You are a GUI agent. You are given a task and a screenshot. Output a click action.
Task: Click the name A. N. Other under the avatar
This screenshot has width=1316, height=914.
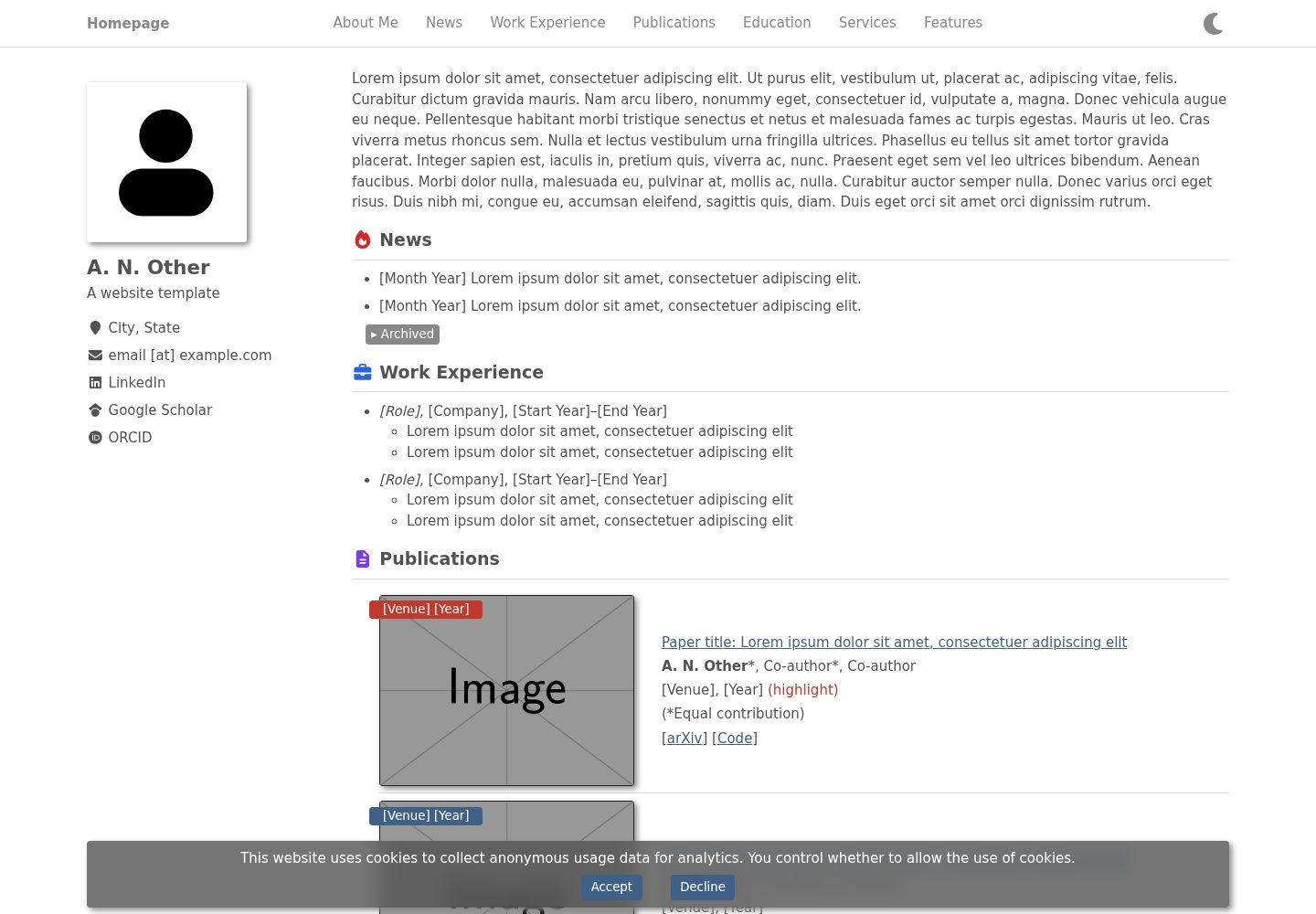(x=148, y=268)
